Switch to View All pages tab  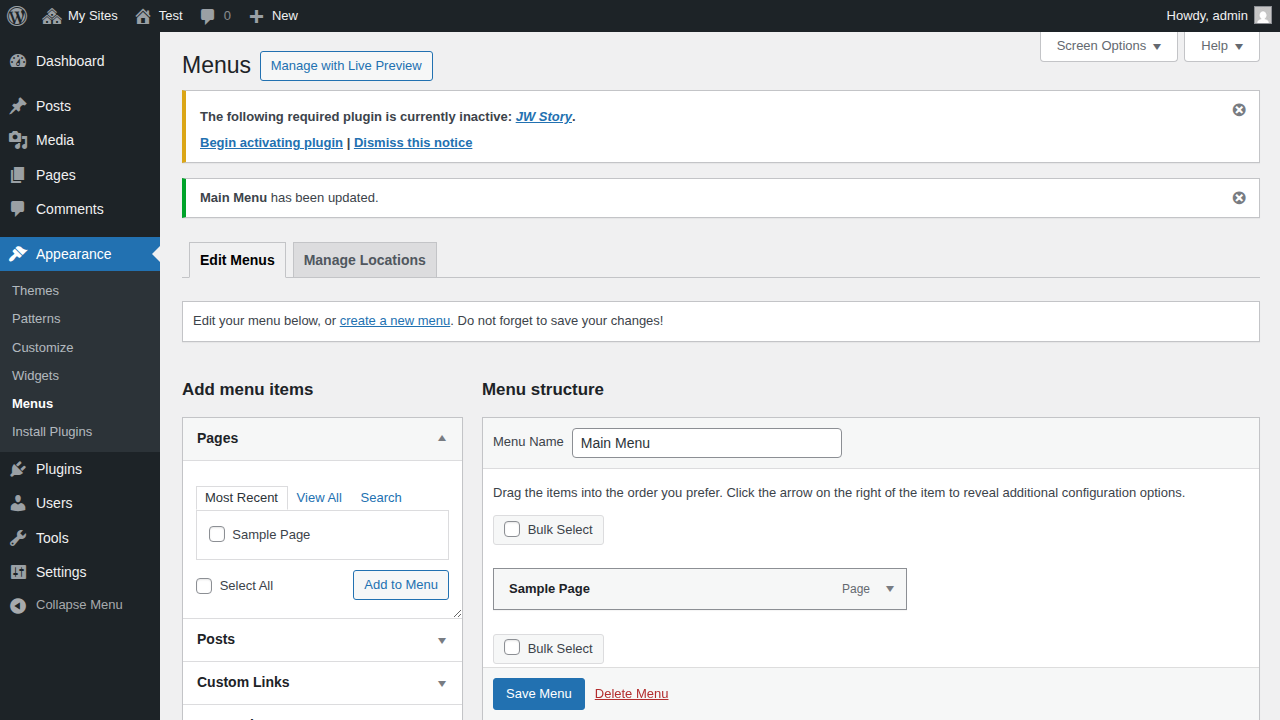tap(319, 498)
